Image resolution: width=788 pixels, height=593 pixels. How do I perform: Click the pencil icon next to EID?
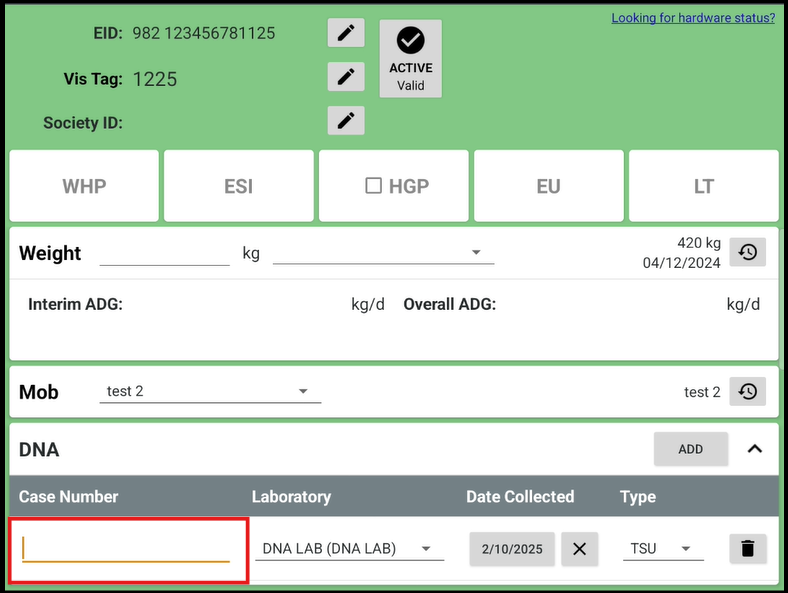(x=346, y=33)
